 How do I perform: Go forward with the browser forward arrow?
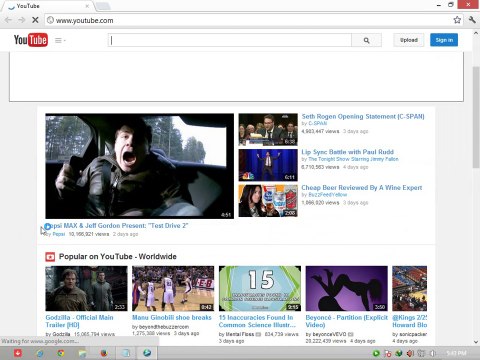tap(22, 20)
